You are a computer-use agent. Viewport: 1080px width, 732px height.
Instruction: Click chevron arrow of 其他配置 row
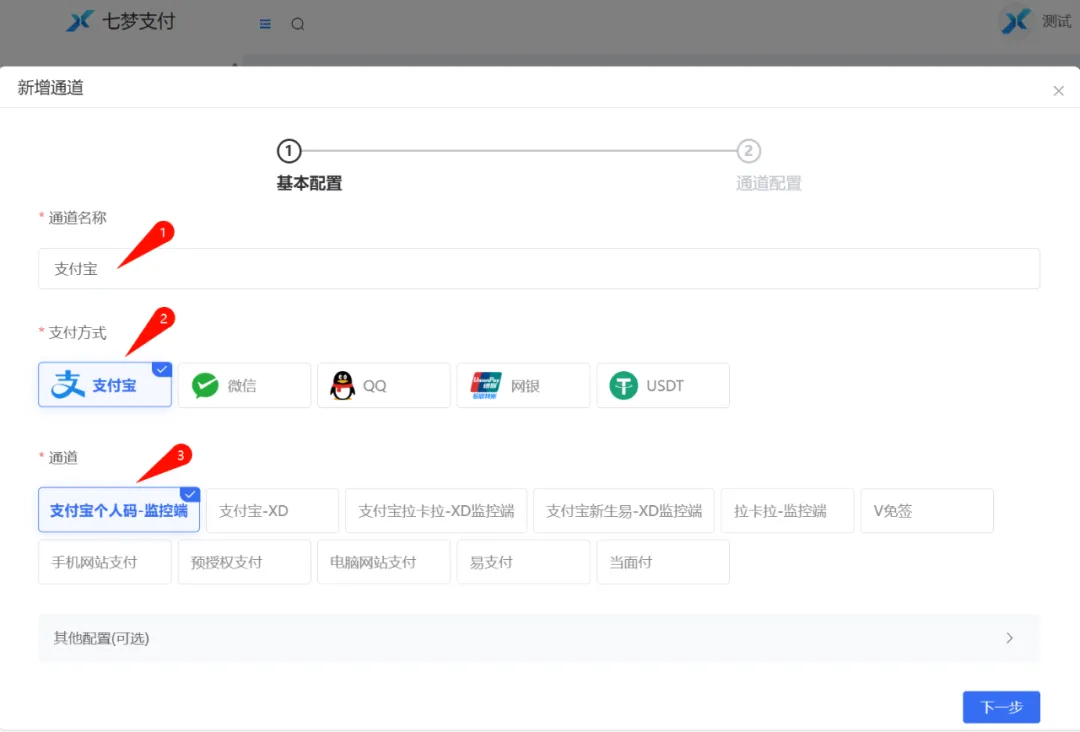[1010, 638]
